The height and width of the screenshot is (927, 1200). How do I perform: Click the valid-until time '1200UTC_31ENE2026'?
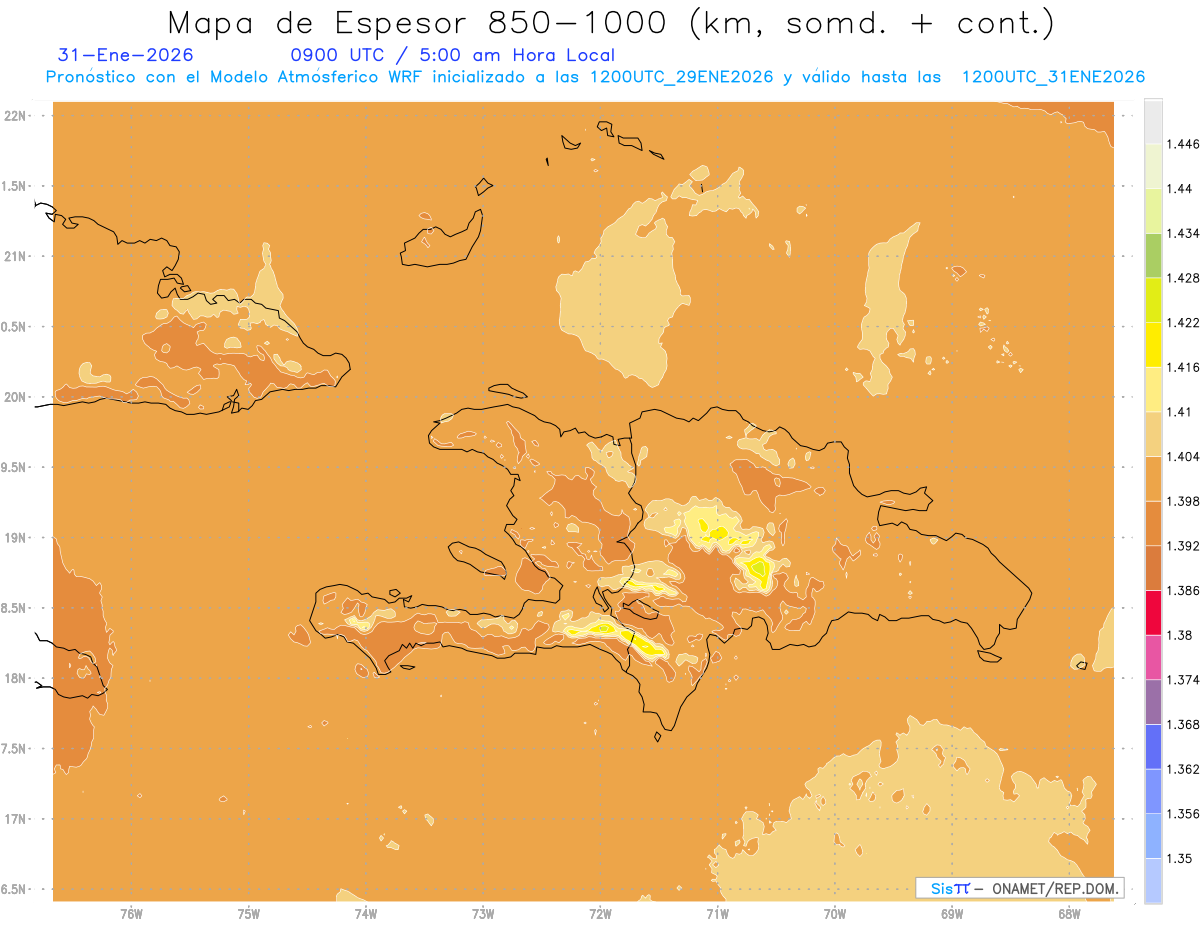point(1053,77)
